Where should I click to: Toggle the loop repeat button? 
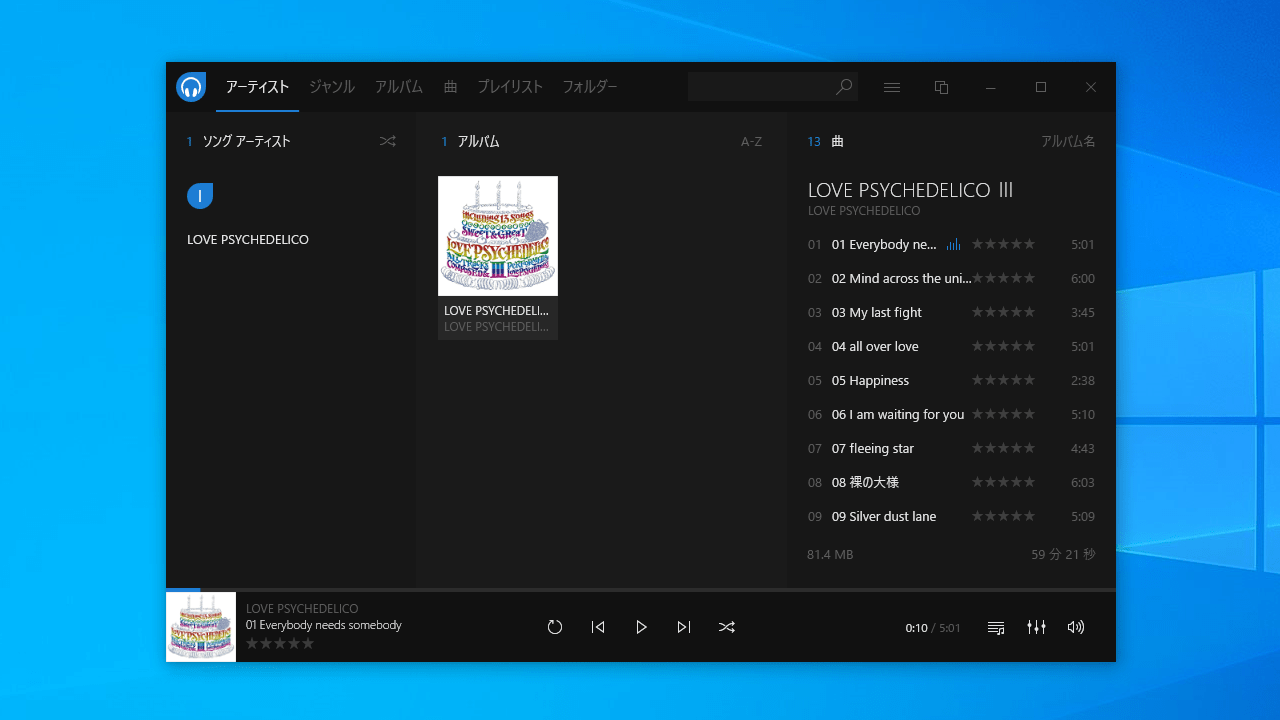tap(555, 627)
